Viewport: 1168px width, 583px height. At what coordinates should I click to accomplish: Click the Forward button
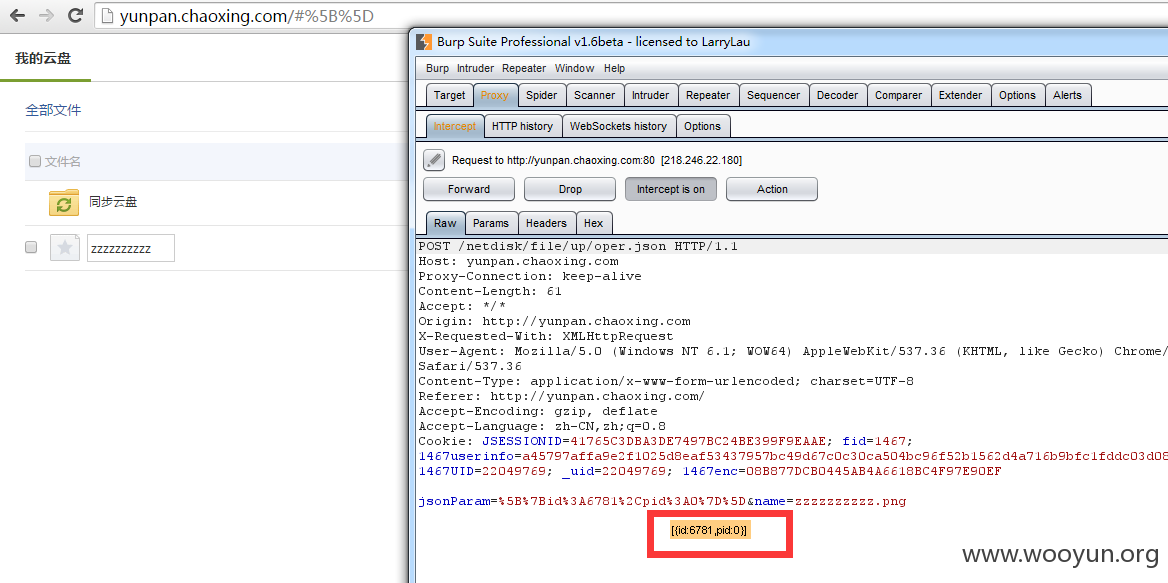pos(469,189)
